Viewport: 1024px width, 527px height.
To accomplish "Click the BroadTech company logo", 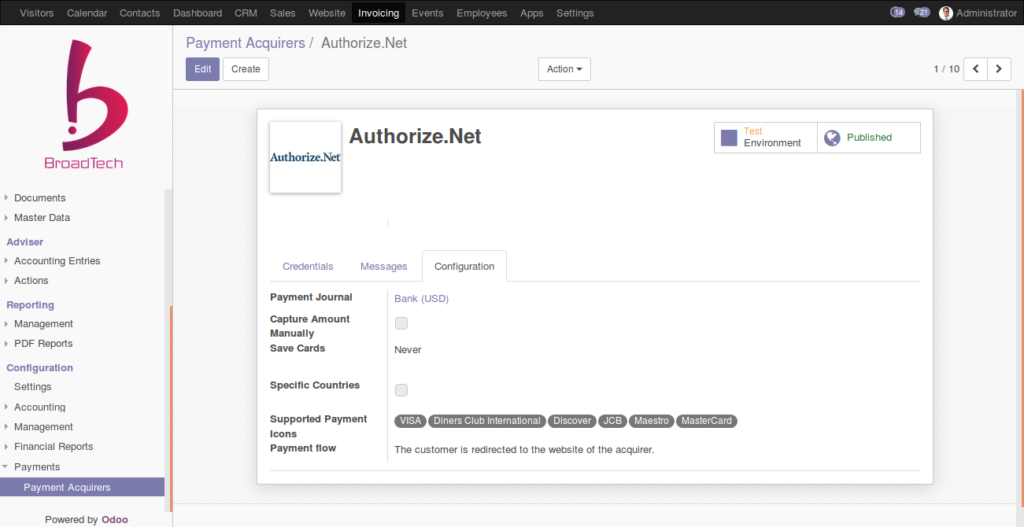I will coord(84,104).
